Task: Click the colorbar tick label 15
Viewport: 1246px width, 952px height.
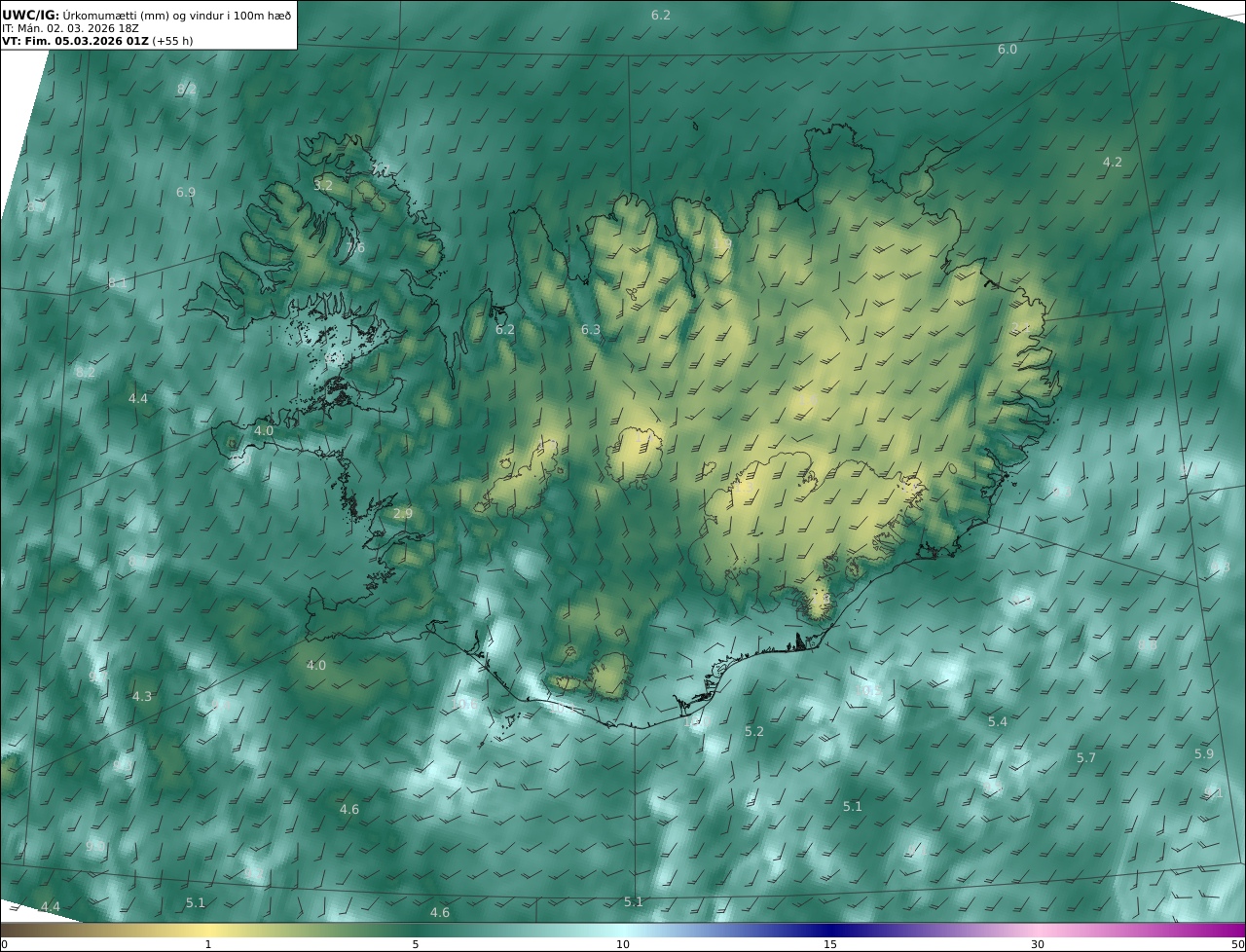Action: point(830,944)
